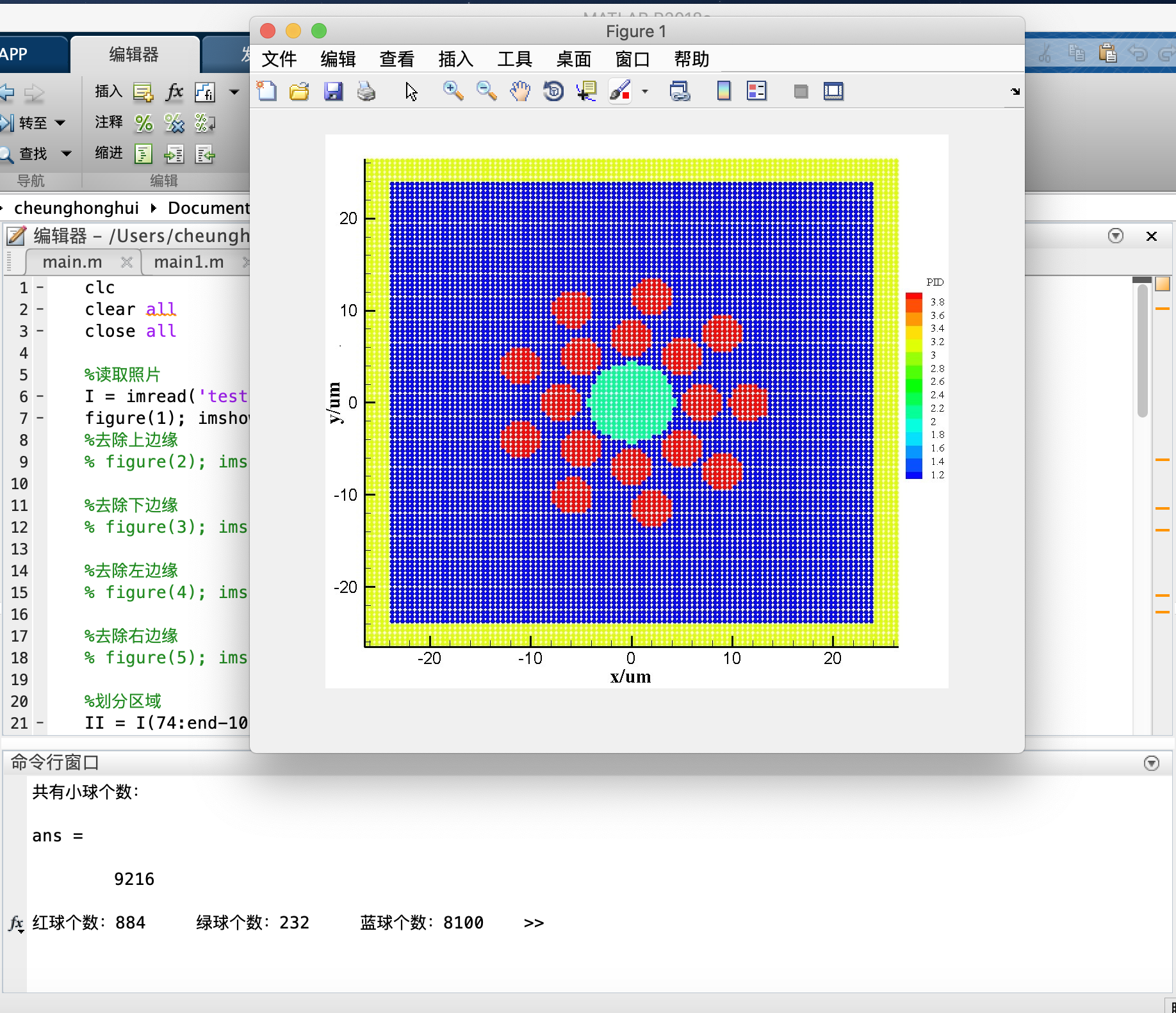
Task: Open the 编辑 menu in Figure 1
Action: coord(338,59)
